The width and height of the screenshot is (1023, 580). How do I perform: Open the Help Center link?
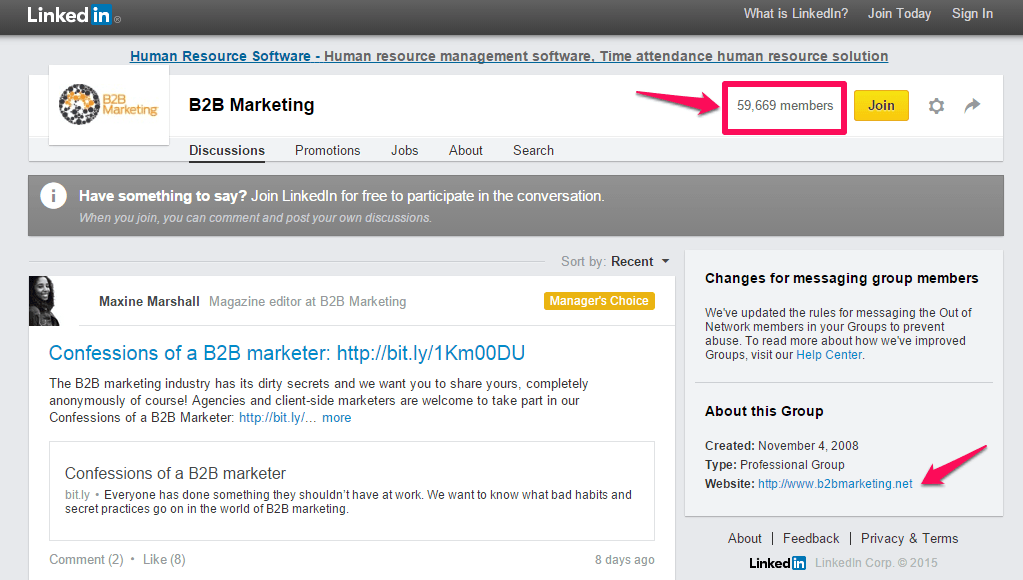tap(829, 355)
